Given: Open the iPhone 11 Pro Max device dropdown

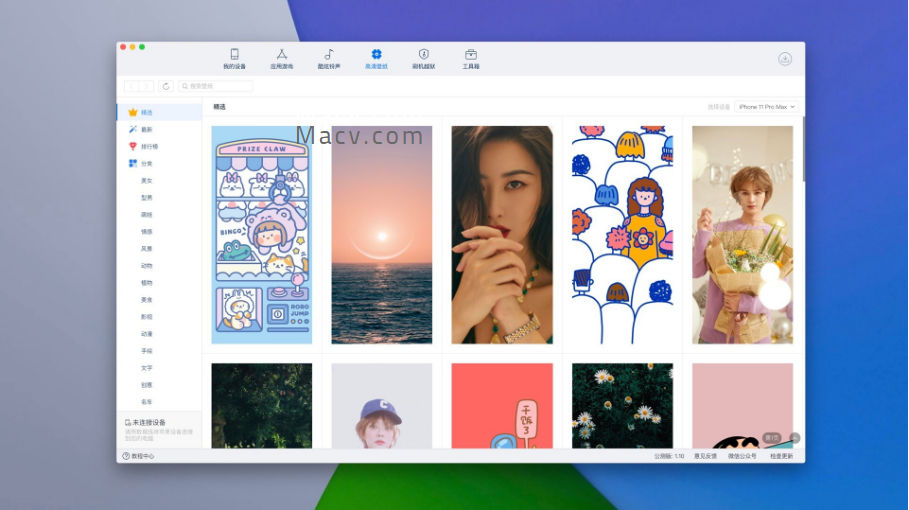Looking at the screenshot, I should tap(766, 107).
